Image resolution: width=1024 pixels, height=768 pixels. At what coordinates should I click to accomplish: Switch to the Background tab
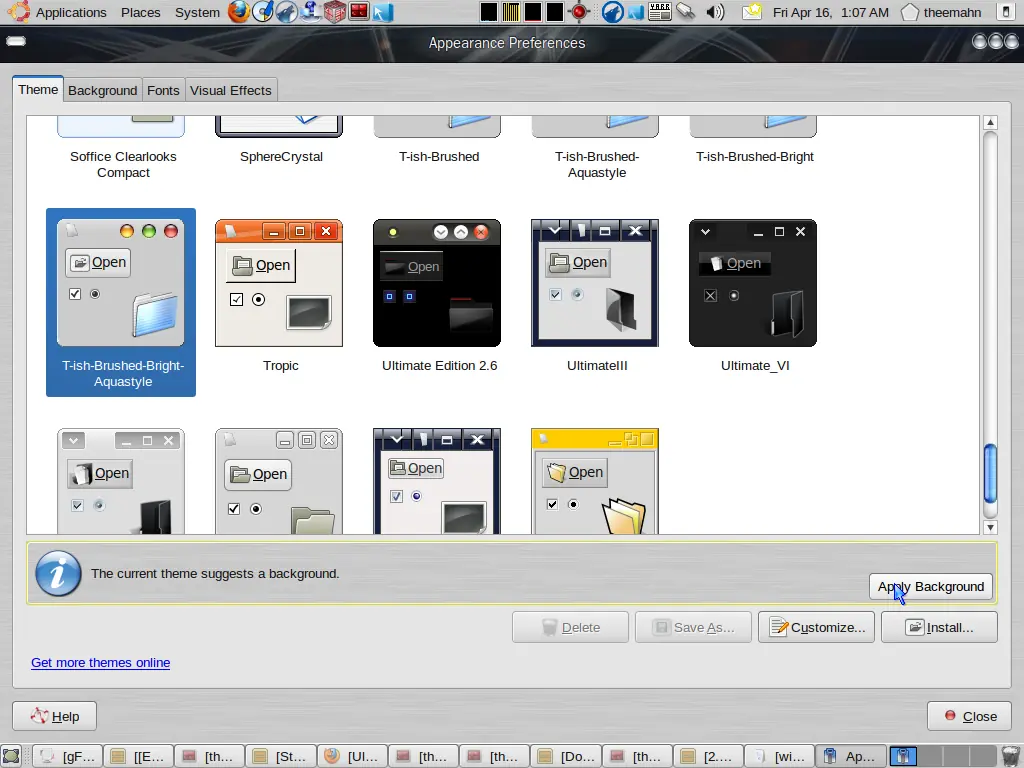102,90
